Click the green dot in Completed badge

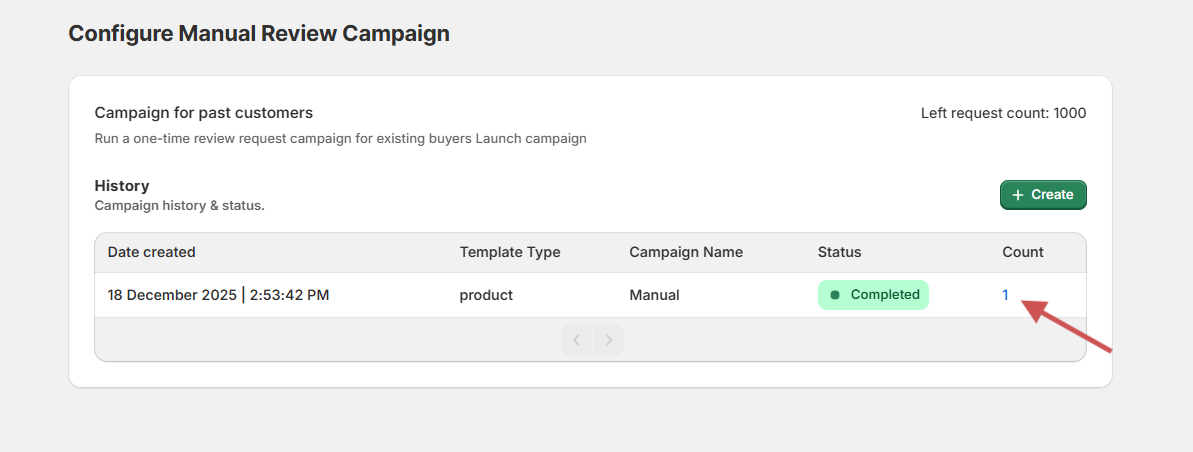point(835,295)
